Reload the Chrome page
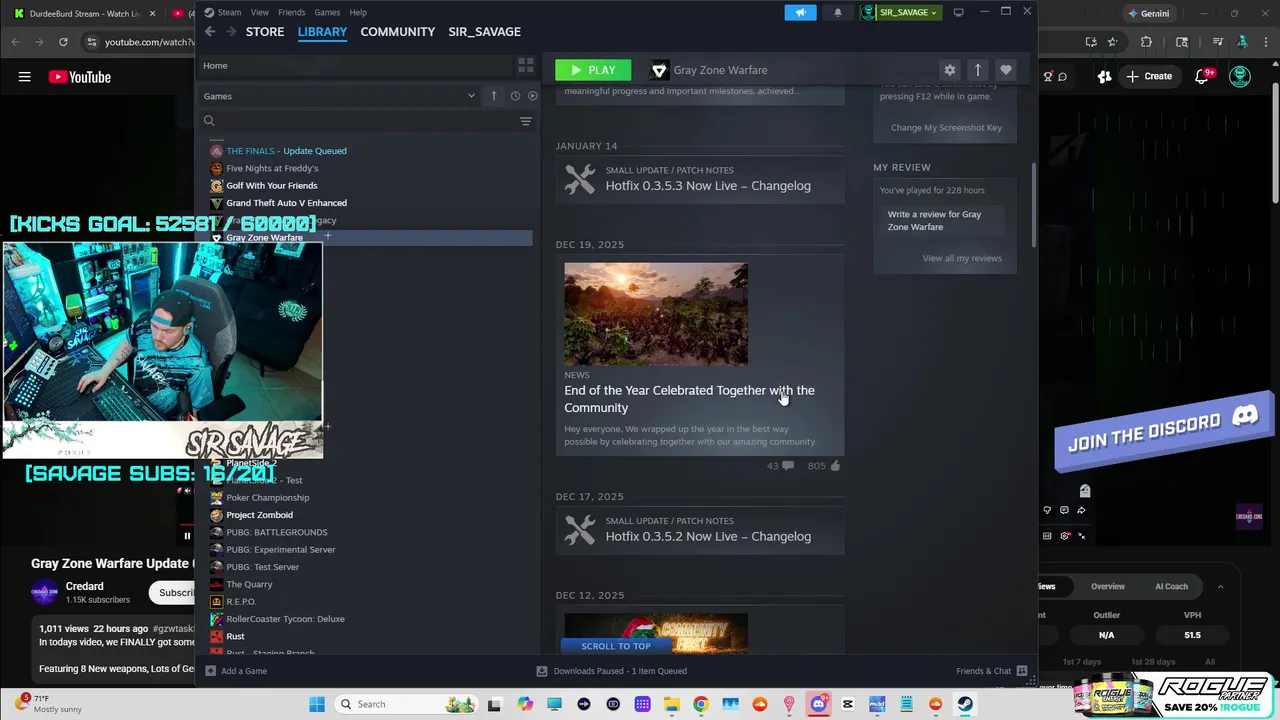Viewport: 1280px width, 720px height. pyautogui.click(x=63, y=42)
